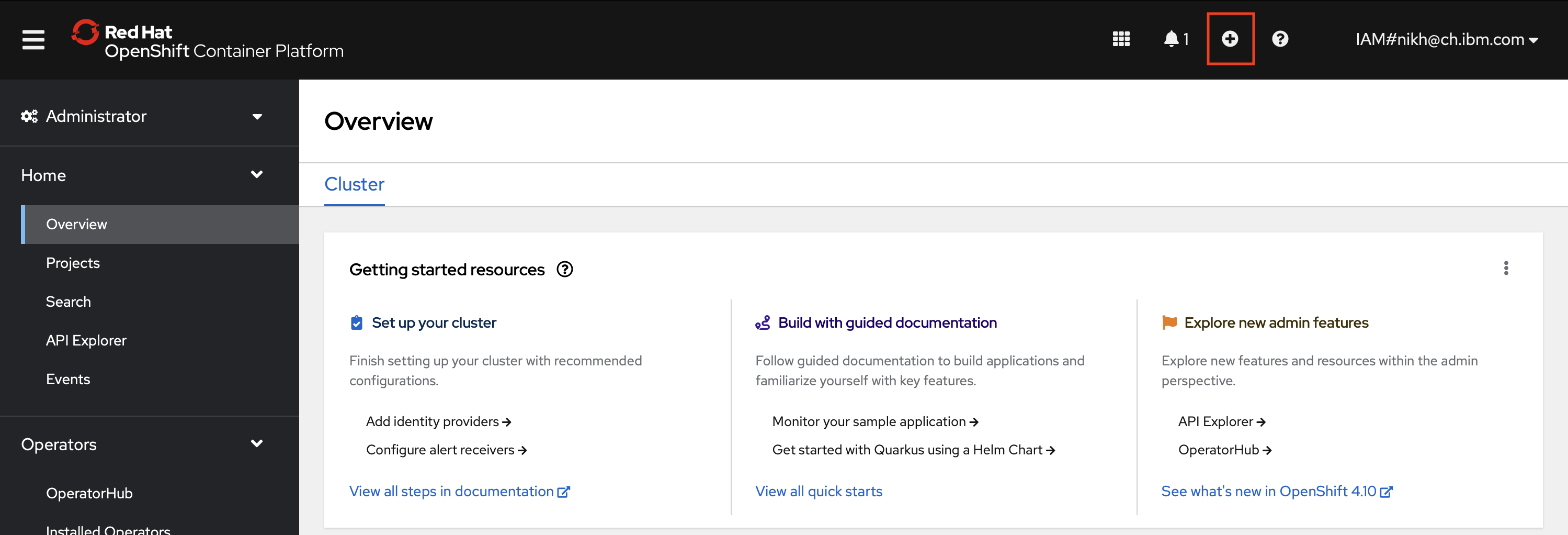1568x535 pixels.
Task: Select the Cluster tab
Action: [354, 184]
